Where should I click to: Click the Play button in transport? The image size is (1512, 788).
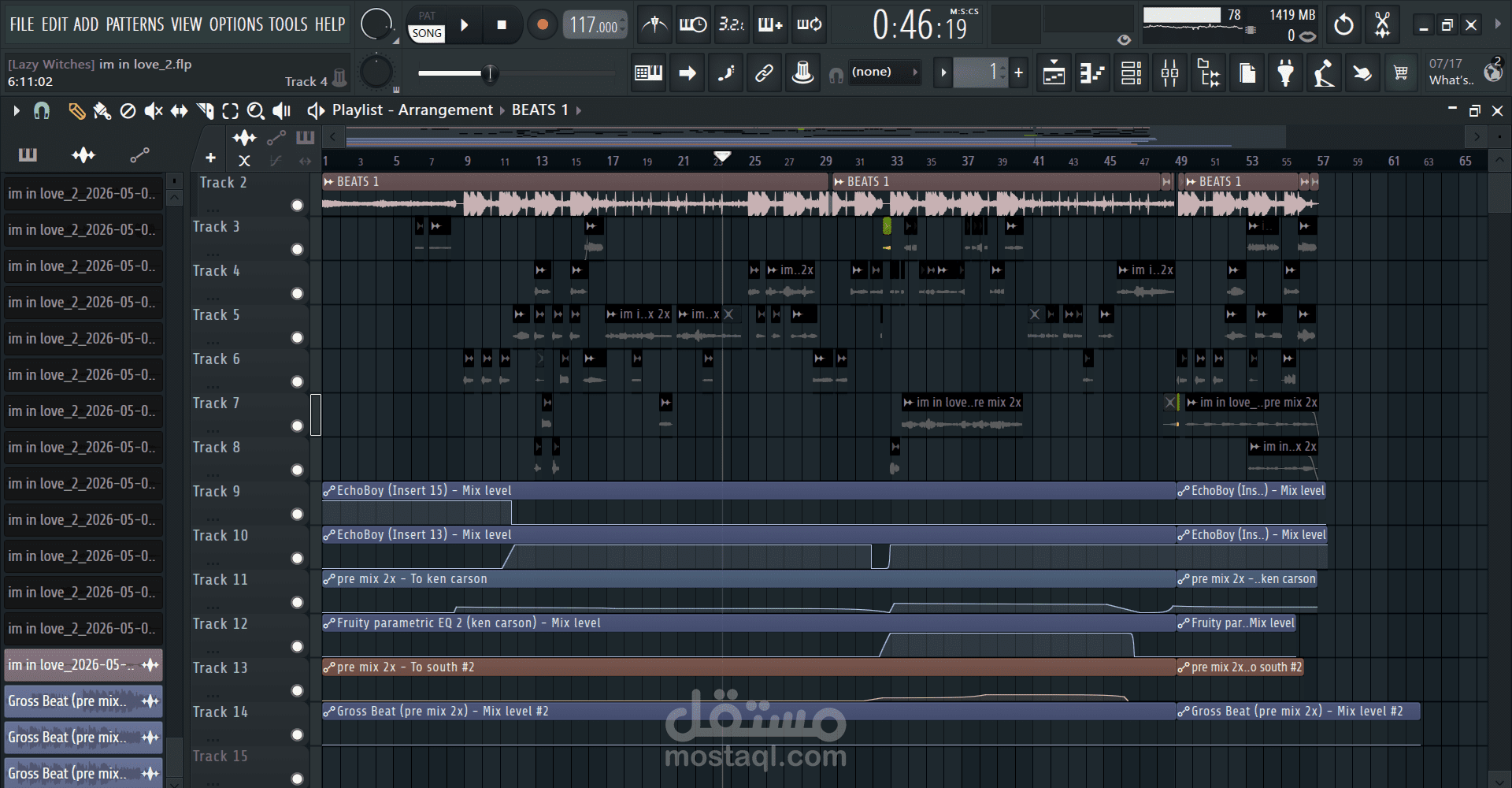(x=465, y=25)
